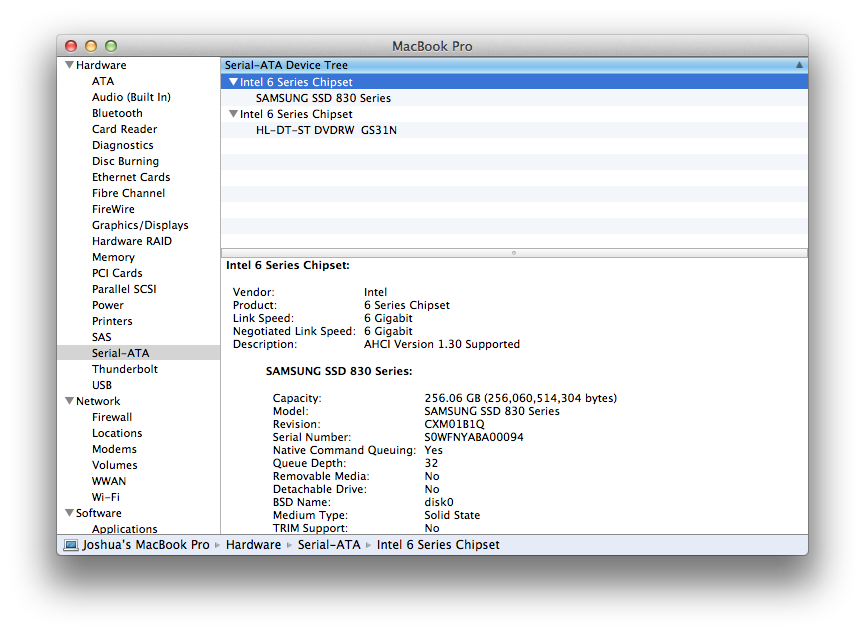Collapse the Software section triangle
This screenshot has height=634, width=865.
click(x=70, y=513)
